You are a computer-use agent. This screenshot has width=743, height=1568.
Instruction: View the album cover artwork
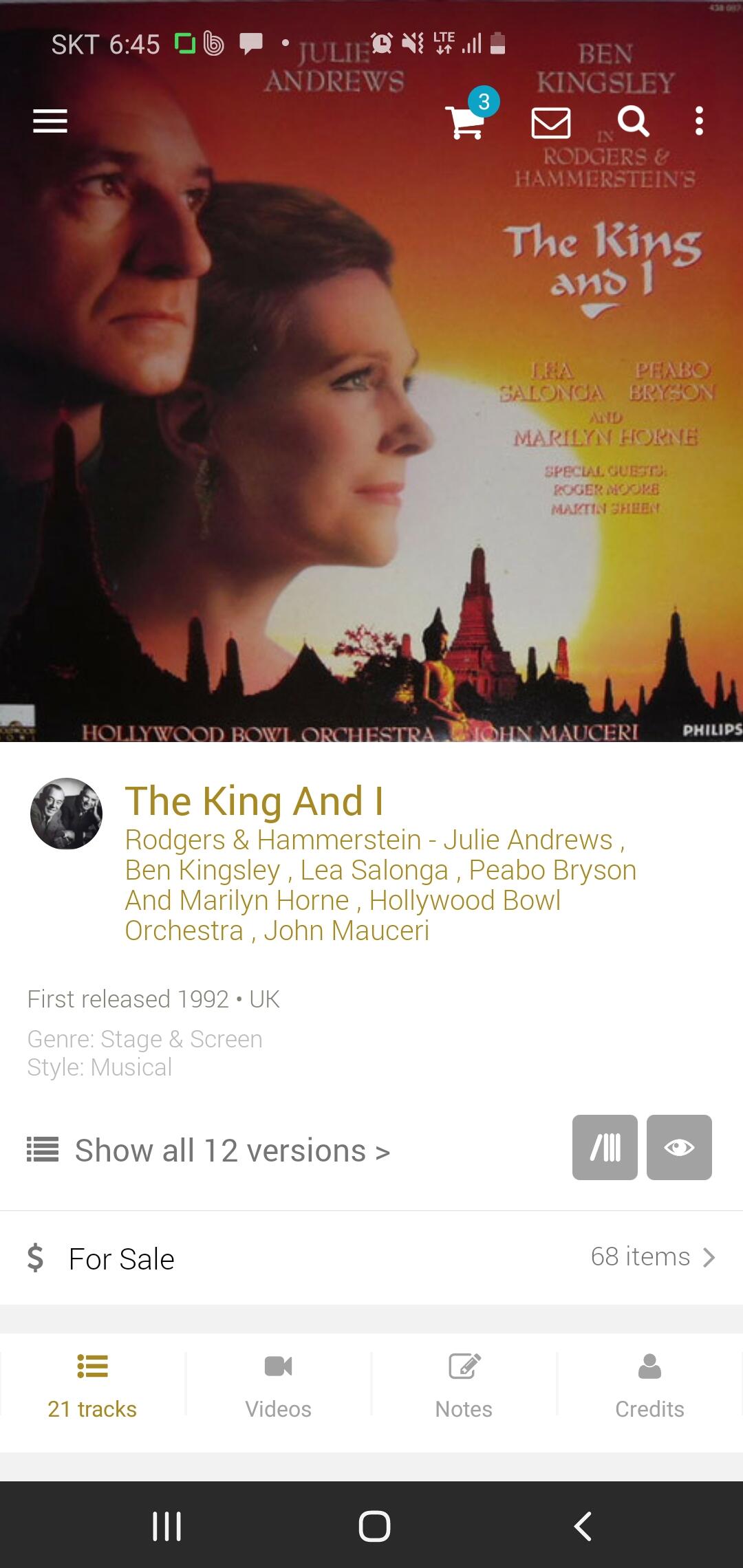(x=371, y=371)
